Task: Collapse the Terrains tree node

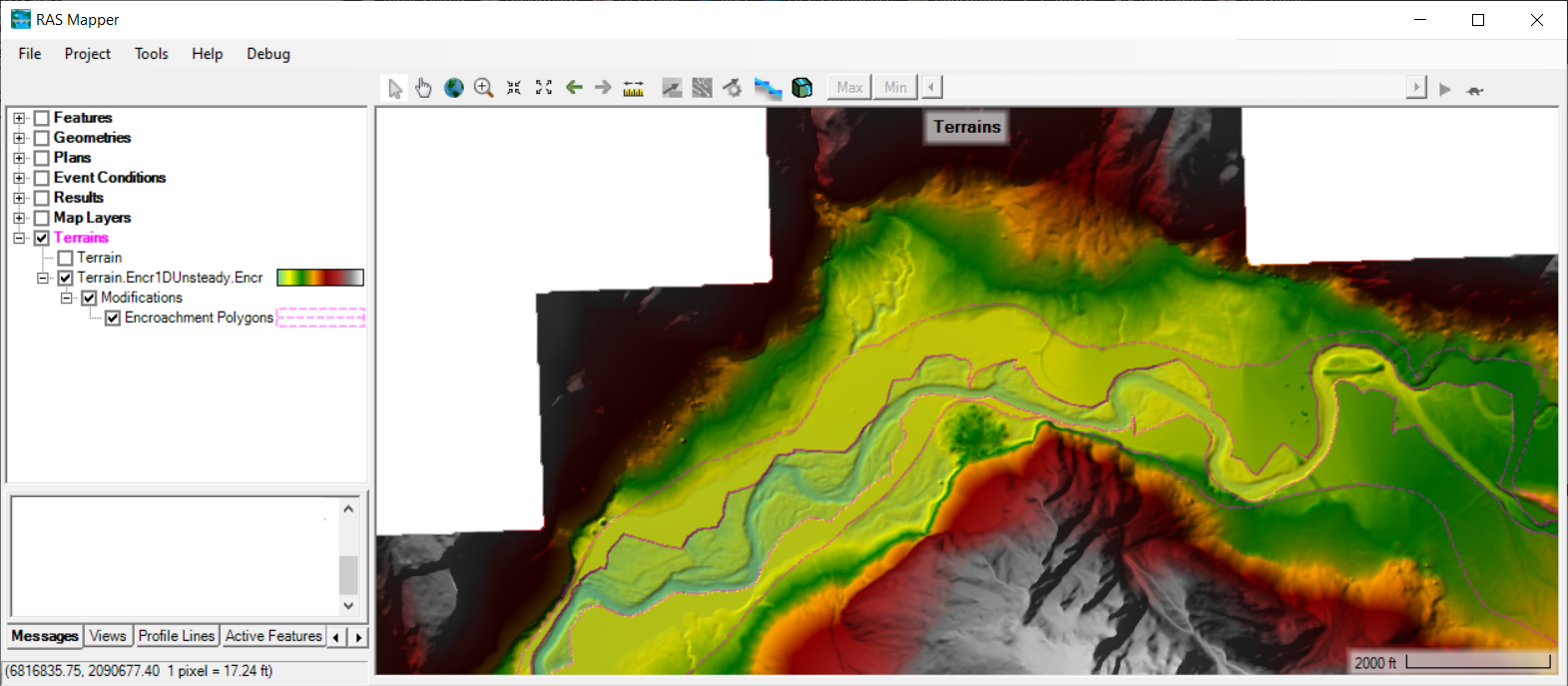Action: [x=19, y=238]
